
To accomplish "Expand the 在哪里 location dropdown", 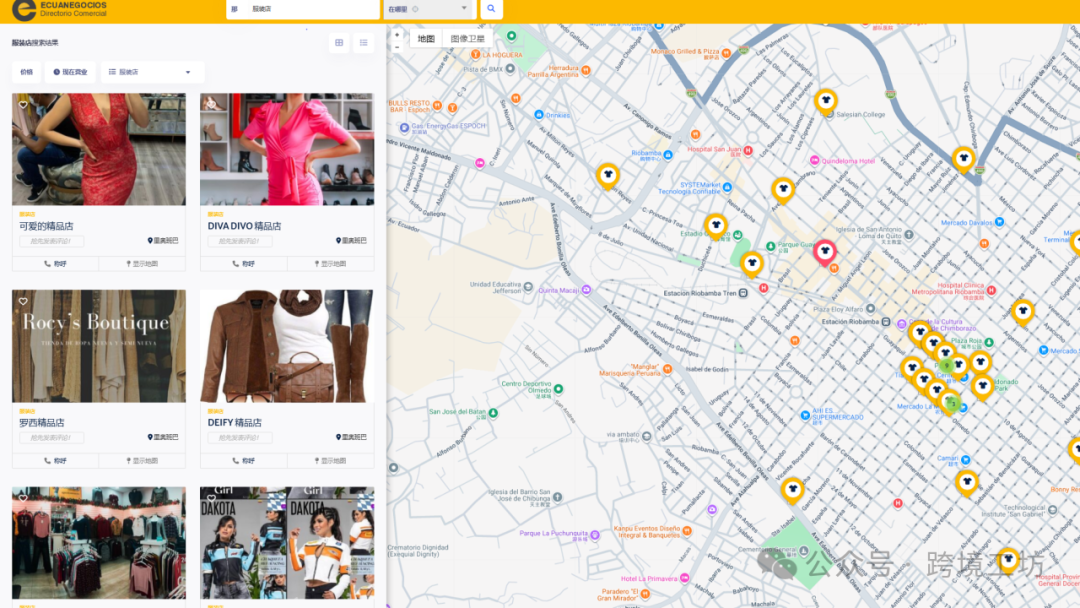I will point(427,9).
